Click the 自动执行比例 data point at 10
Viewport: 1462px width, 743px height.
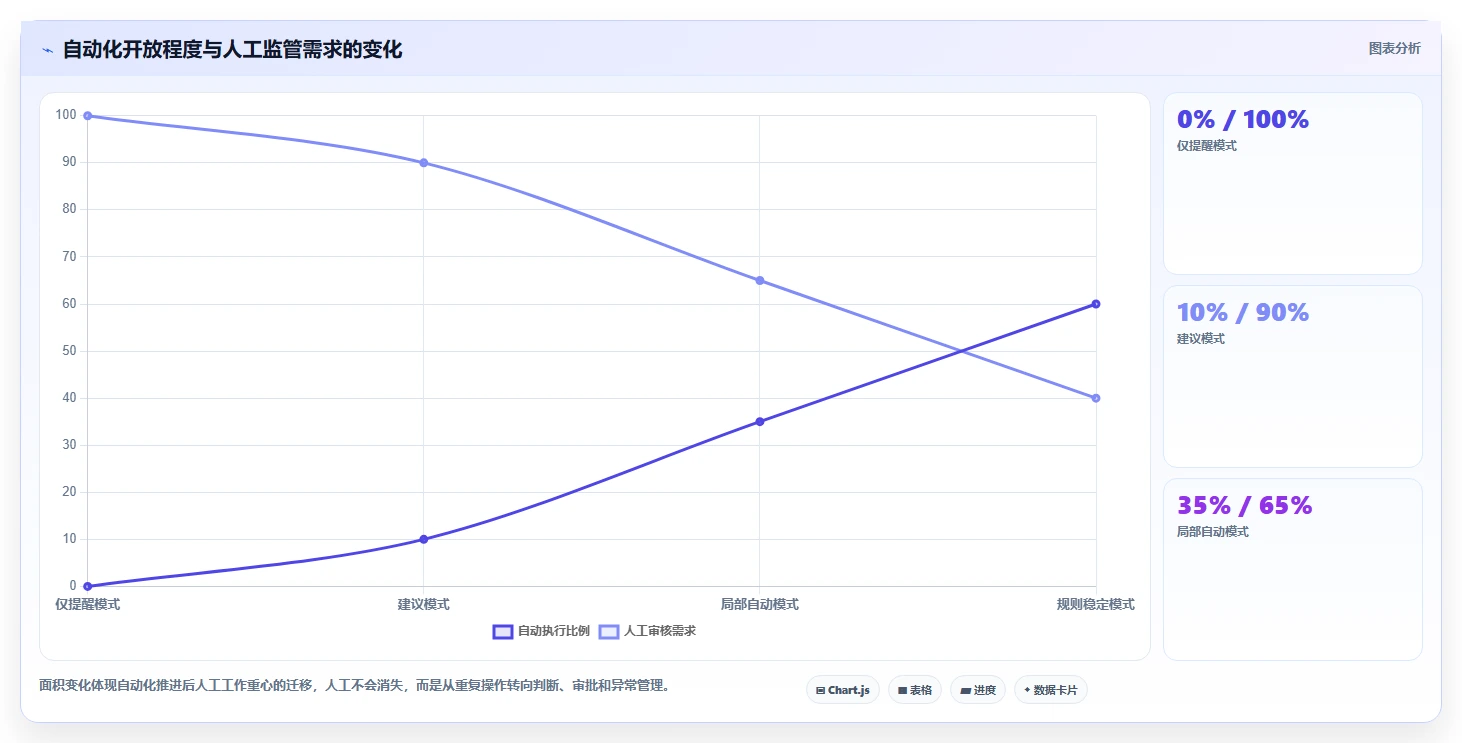pos(423,539)
